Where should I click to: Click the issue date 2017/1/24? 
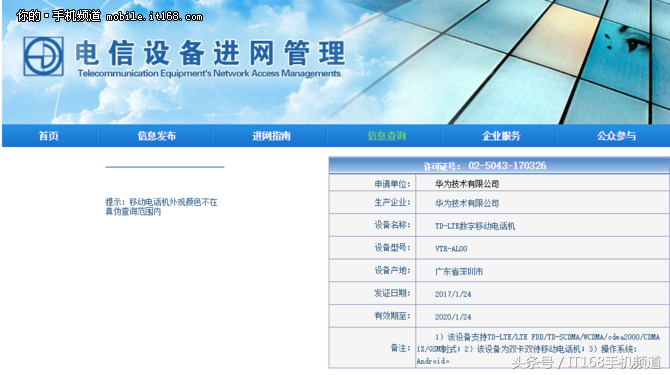453,294
